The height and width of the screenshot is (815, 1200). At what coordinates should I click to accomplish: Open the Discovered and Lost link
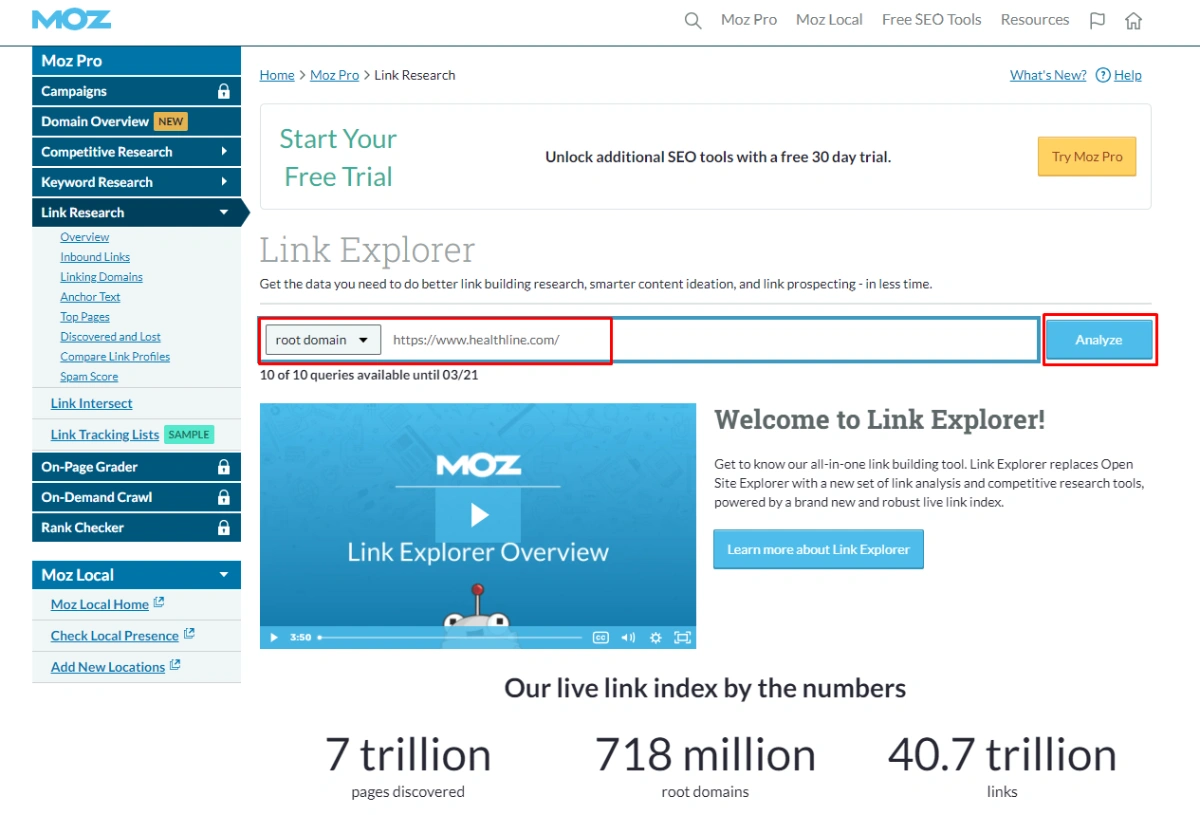pyautogui.click(x=110, y=337)
